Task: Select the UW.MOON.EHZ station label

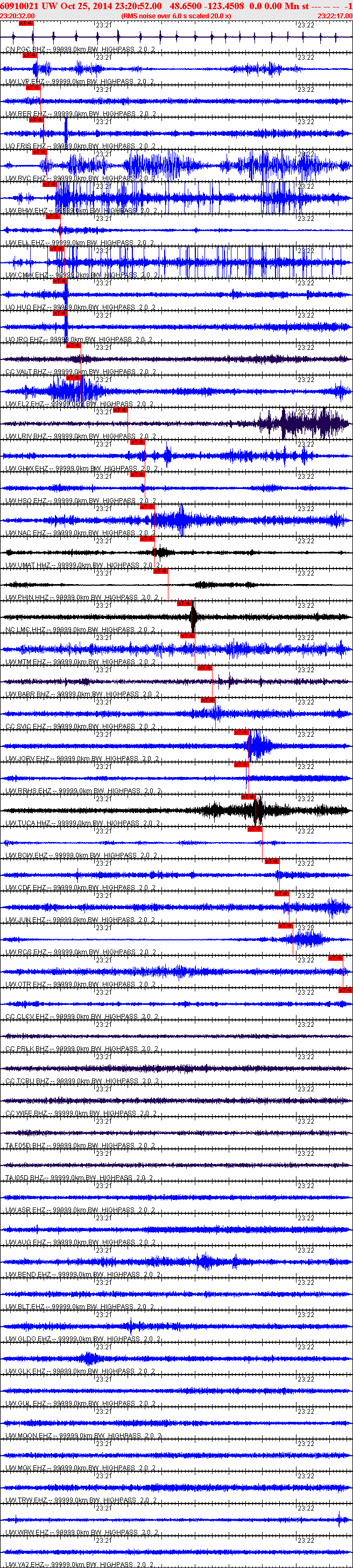Action: (x=83, y=1436)
